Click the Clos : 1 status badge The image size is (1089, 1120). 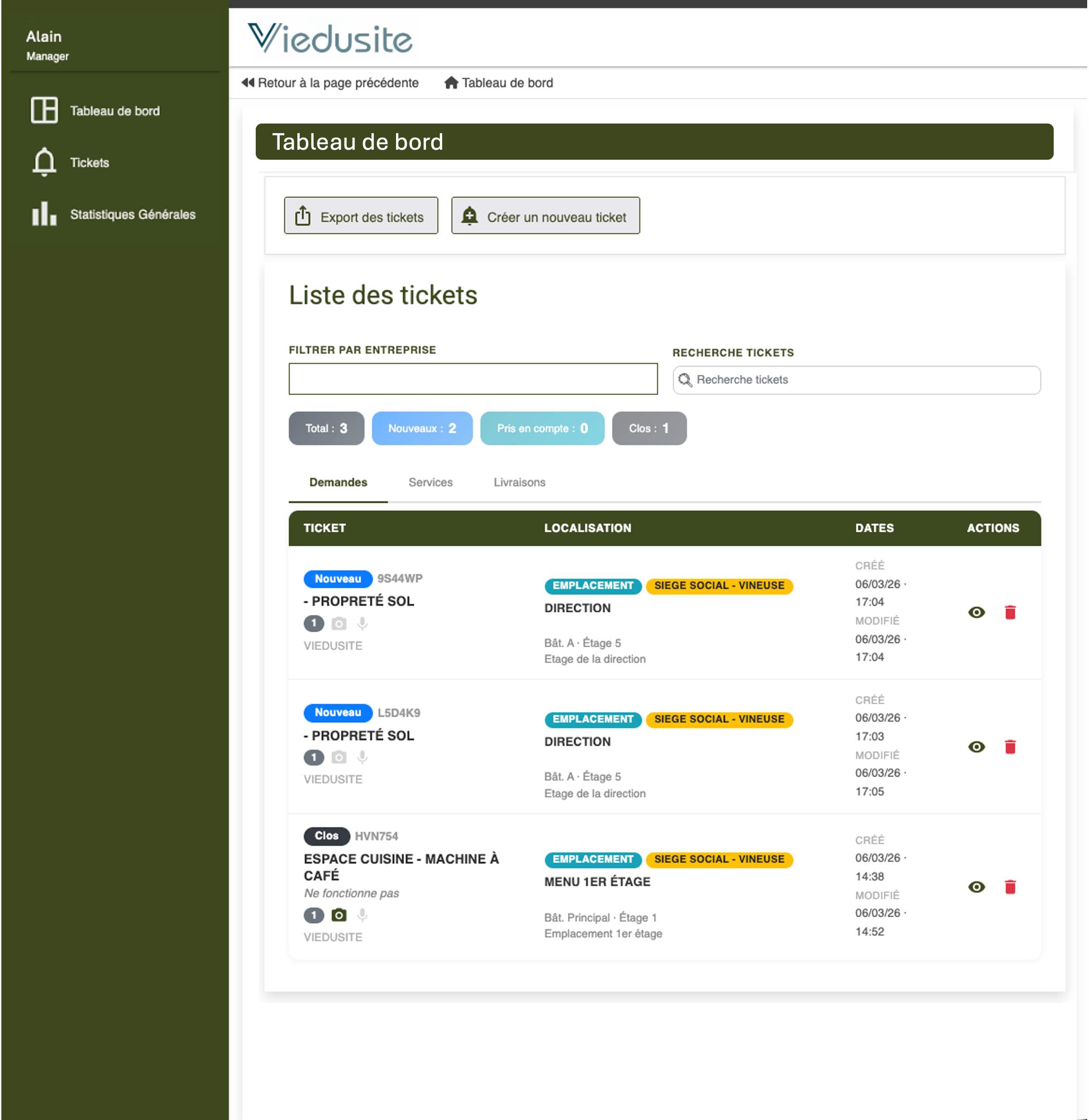[x=649, y=428]
